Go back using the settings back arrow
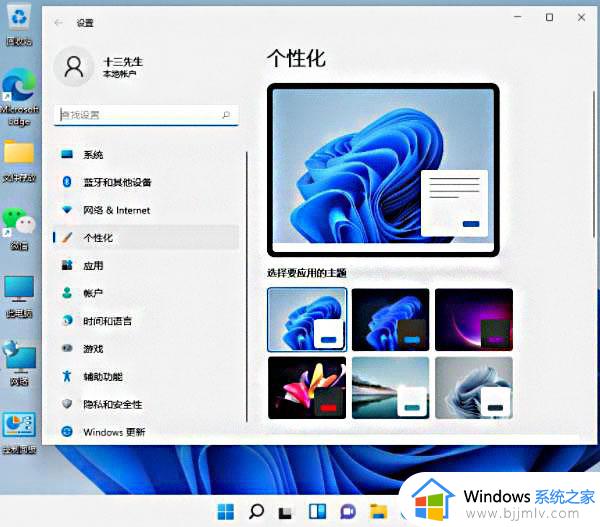 tap(59, 23)
